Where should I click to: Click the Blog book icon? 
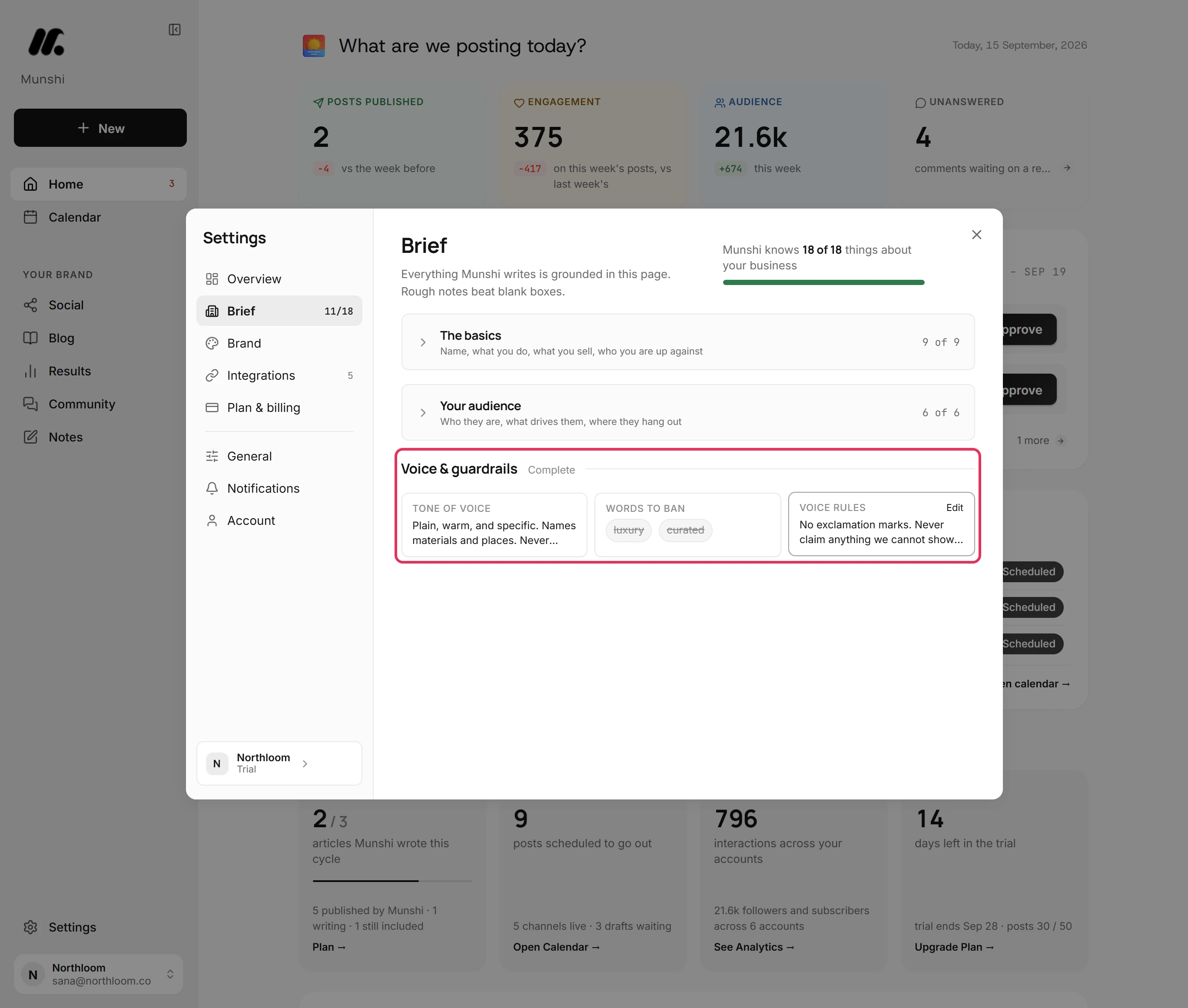coord(30,338)
